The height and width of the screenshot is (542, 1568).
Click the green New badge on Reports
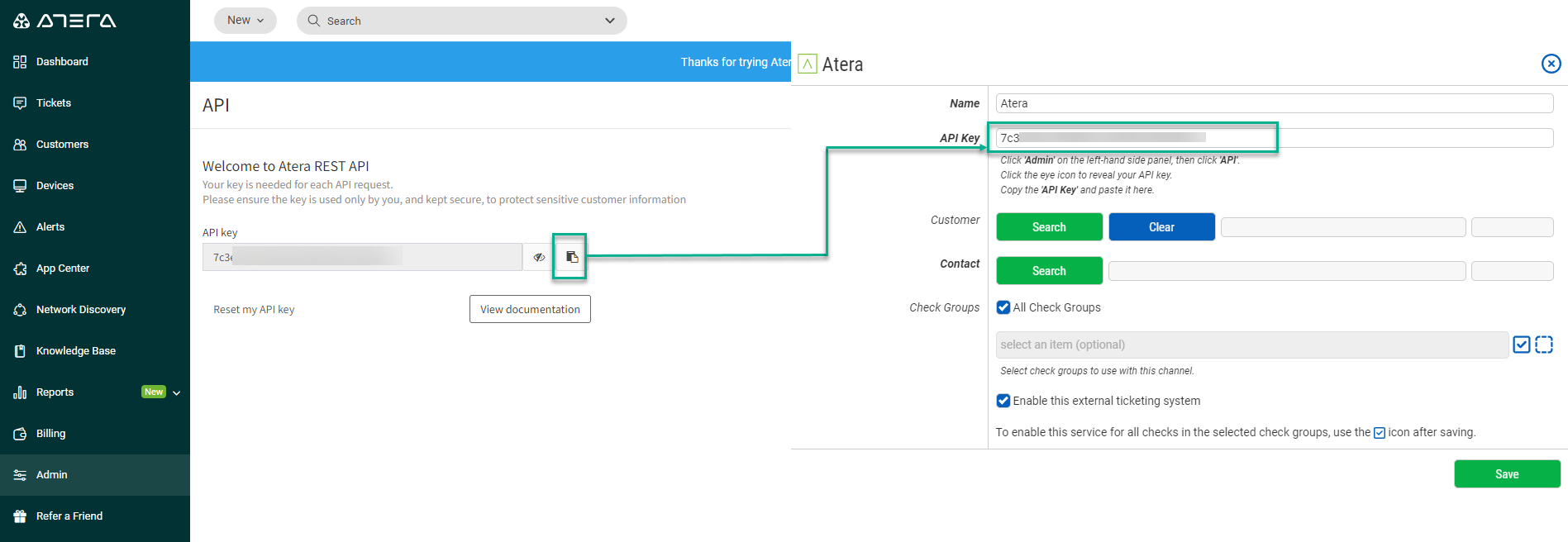click(x=154, y=392)
